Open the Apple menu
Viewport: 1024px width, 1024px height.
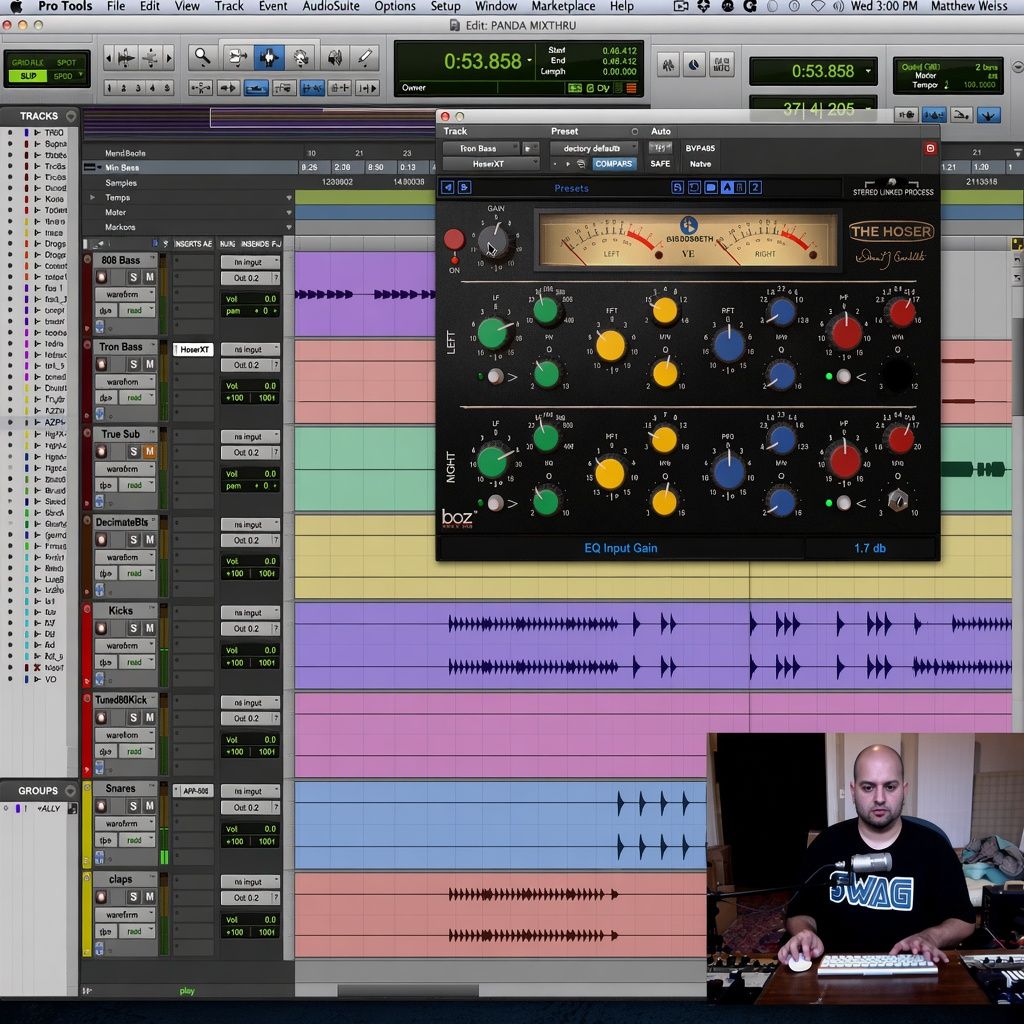click(x=16, y=7)
